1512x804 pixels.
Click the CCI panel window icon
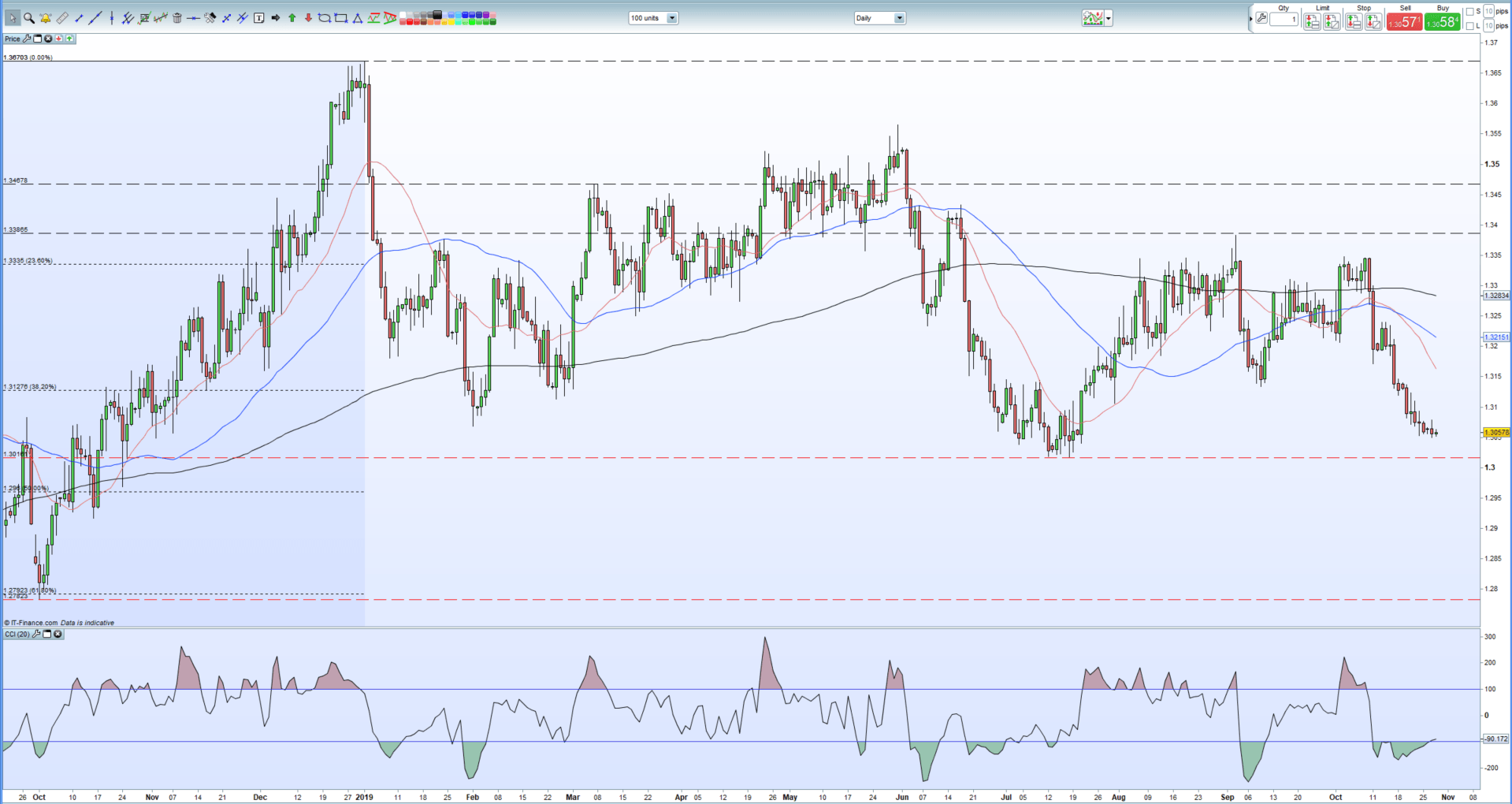47,634
